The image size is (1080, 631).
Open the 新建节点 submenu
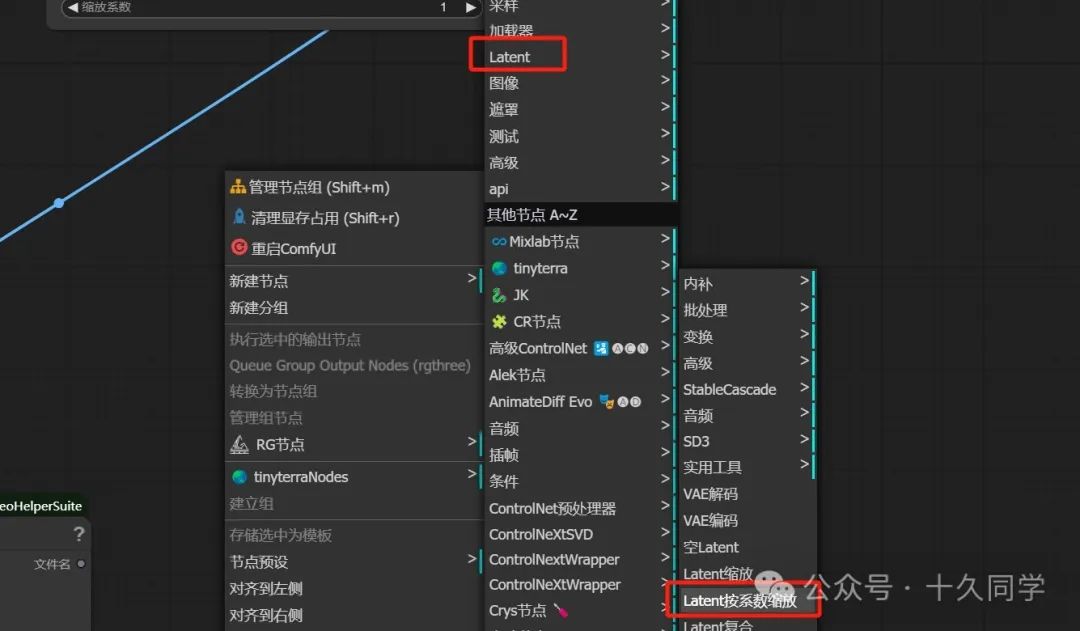[353, 280]
